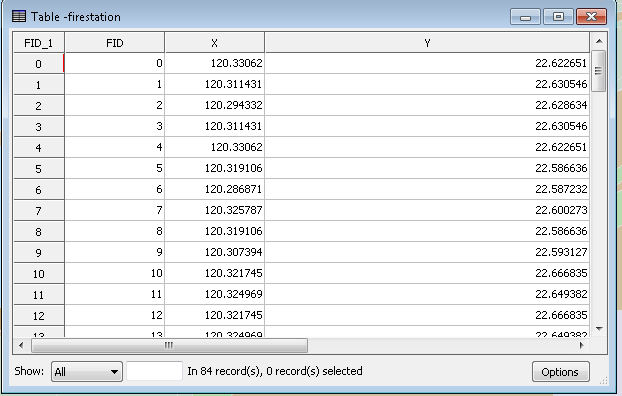Click the Options button
The image size is (622, 396).
point(560,372)
